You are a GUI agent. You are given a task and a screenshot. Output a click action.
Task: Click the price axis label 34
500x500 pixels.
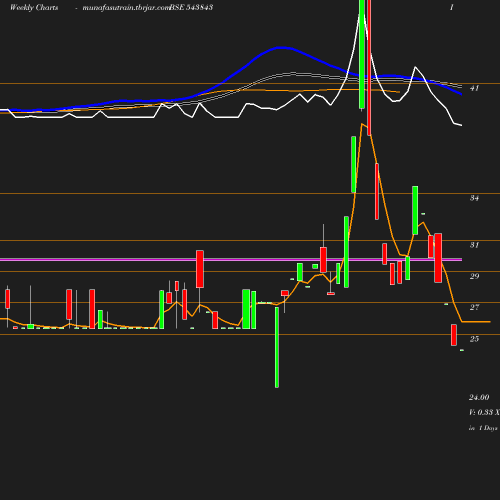click(x=474, y=198)
